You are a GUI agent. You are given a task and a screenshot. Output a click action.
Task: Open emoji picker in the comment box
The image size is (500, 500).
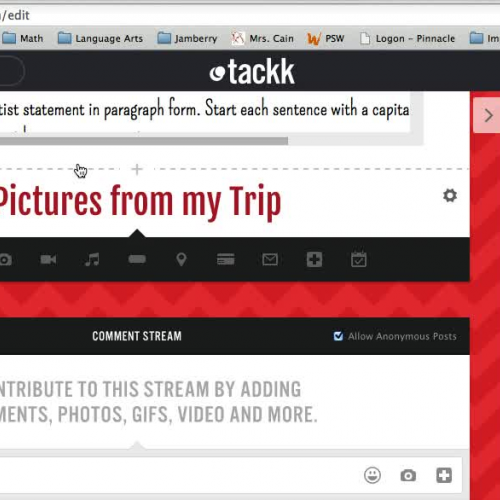[372, 475]
